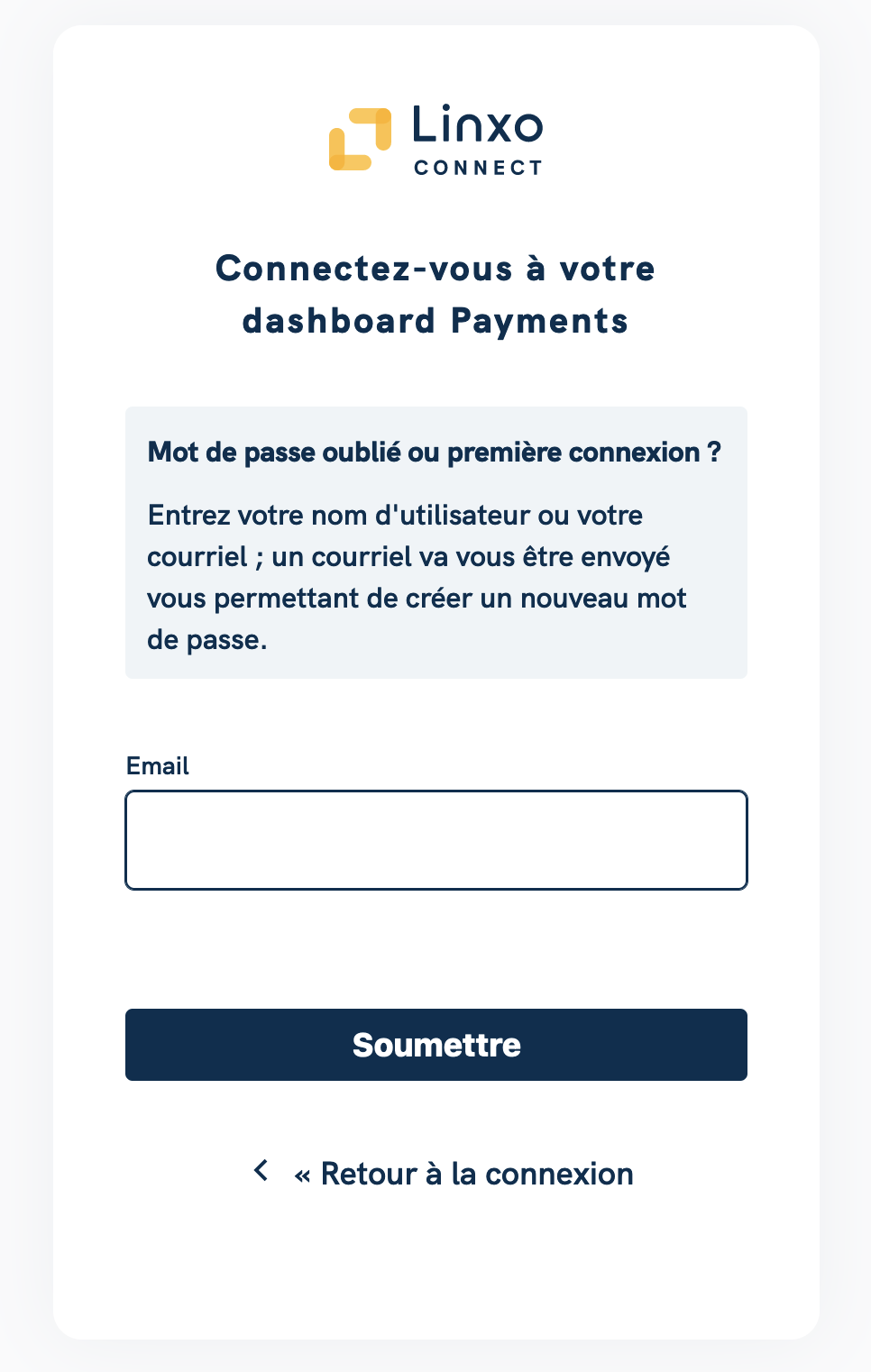This screenshot has width=871, height=1372.
Task: Click the « guillemet before Retour
Action: point(302,1175)
